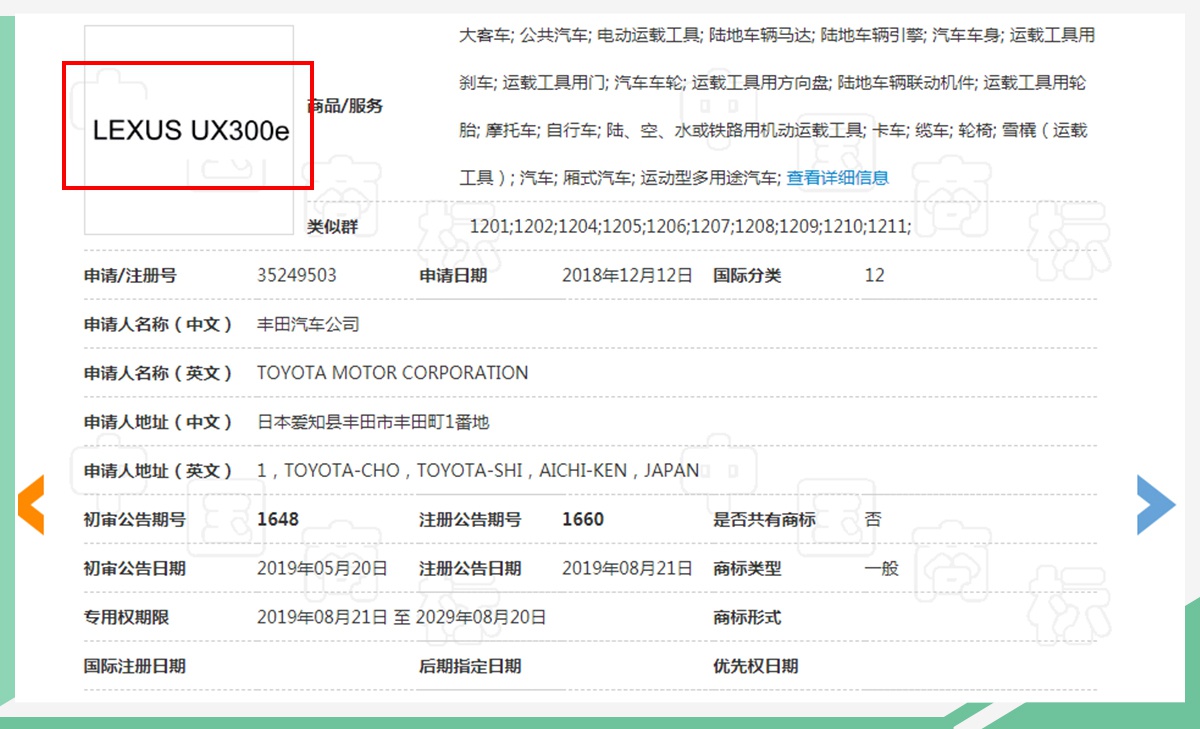Click the 申请人名称（英文） label
This screenshot has height=729, width=1200.
point(158,373)
